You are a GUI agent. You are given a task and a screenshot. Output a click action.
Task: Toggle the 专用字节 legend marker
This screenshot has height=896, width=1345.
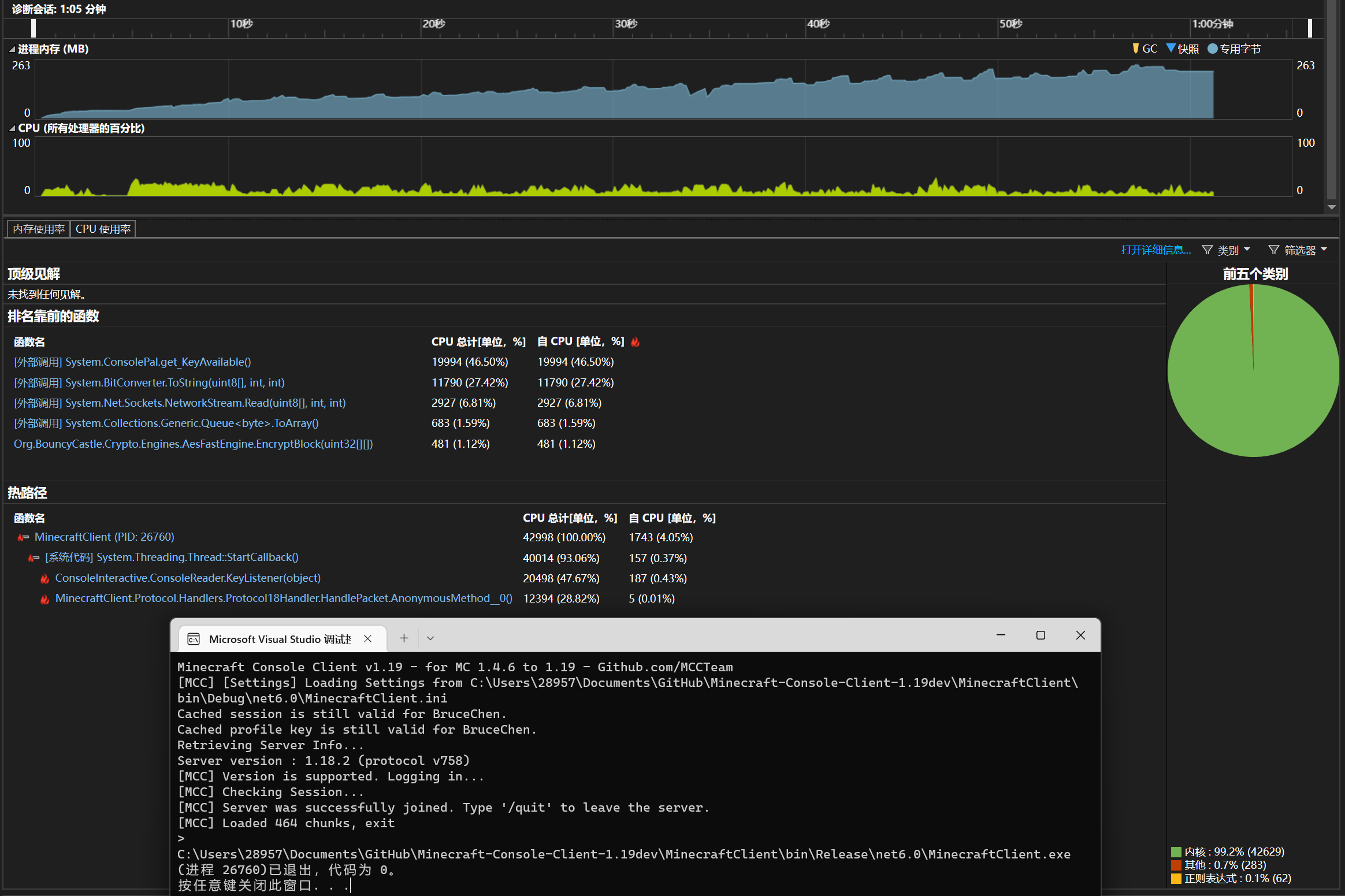point(1213,49)
